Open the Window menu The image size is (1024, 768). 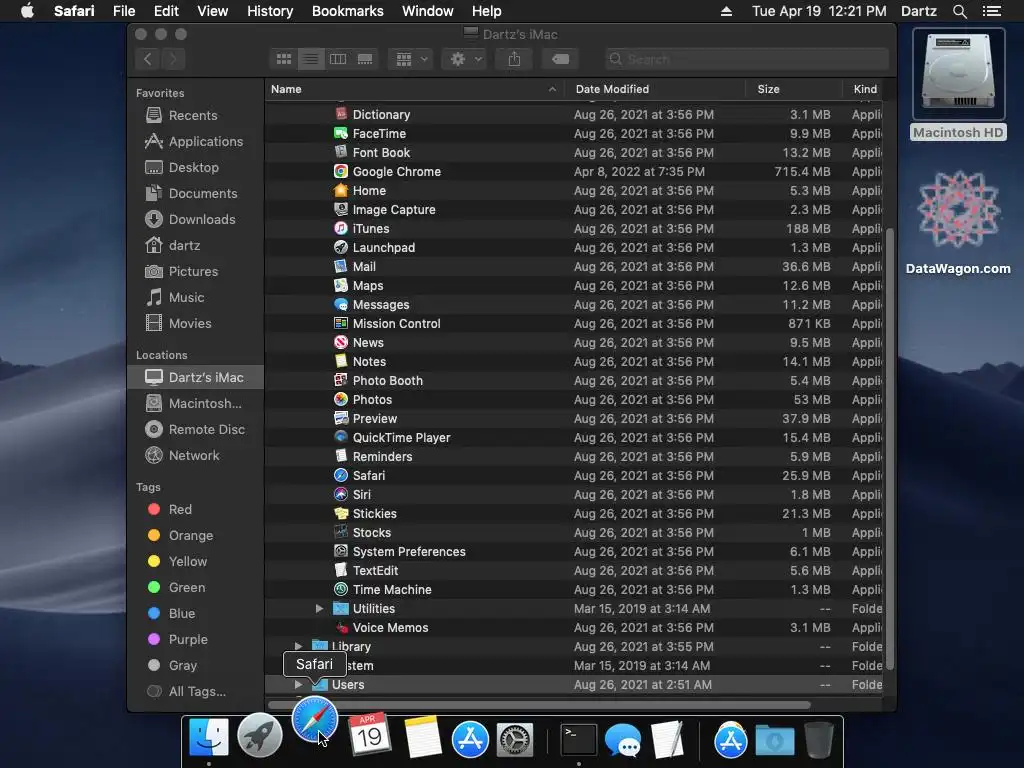click(428, 11)
